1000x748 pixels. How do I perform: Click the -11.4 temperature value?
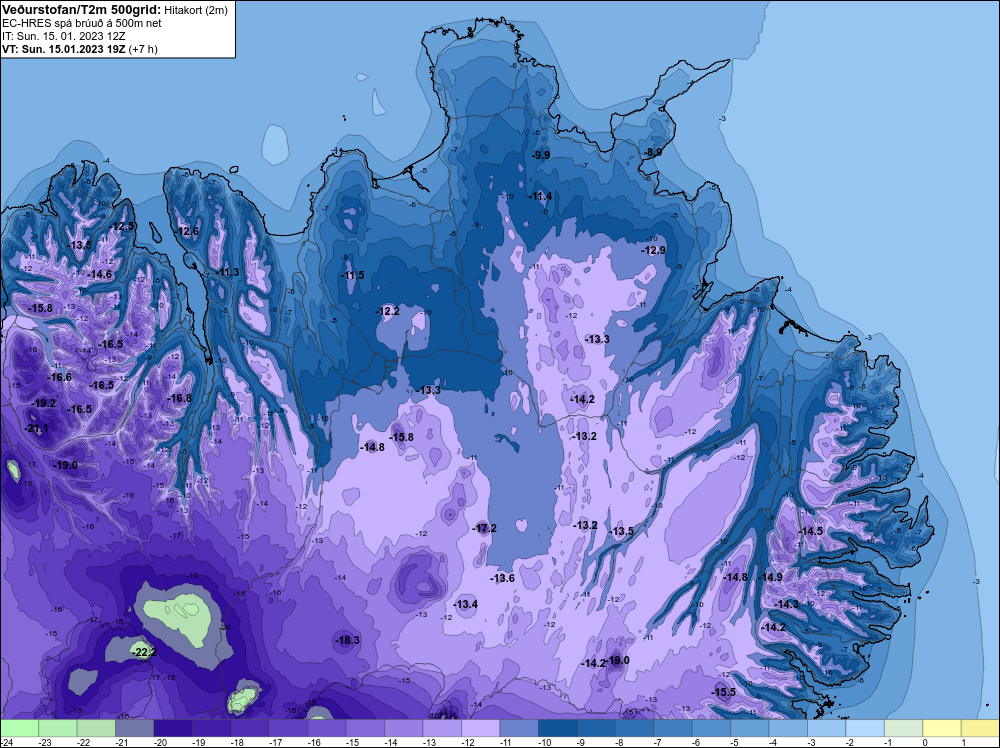540,196
